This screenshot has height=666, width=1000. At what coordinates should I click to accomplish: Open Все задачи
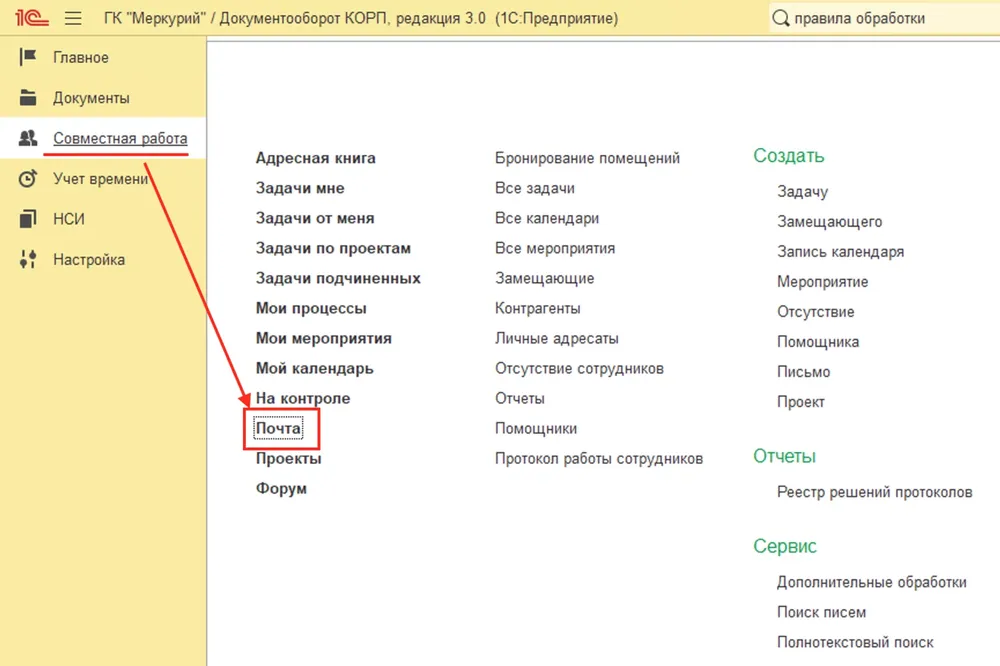coord(534,188)
